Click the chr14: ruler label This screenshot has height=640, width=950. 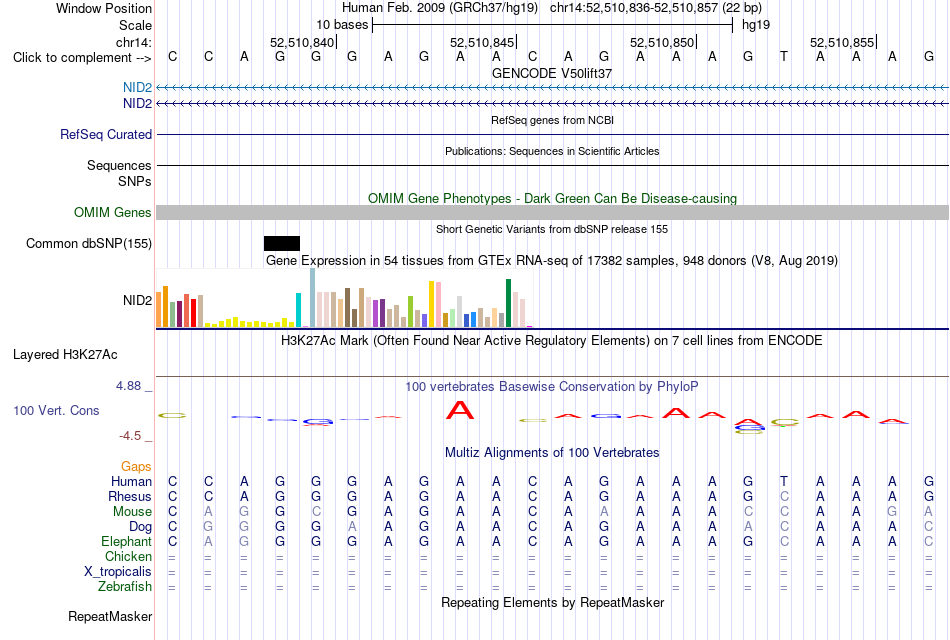133,42
